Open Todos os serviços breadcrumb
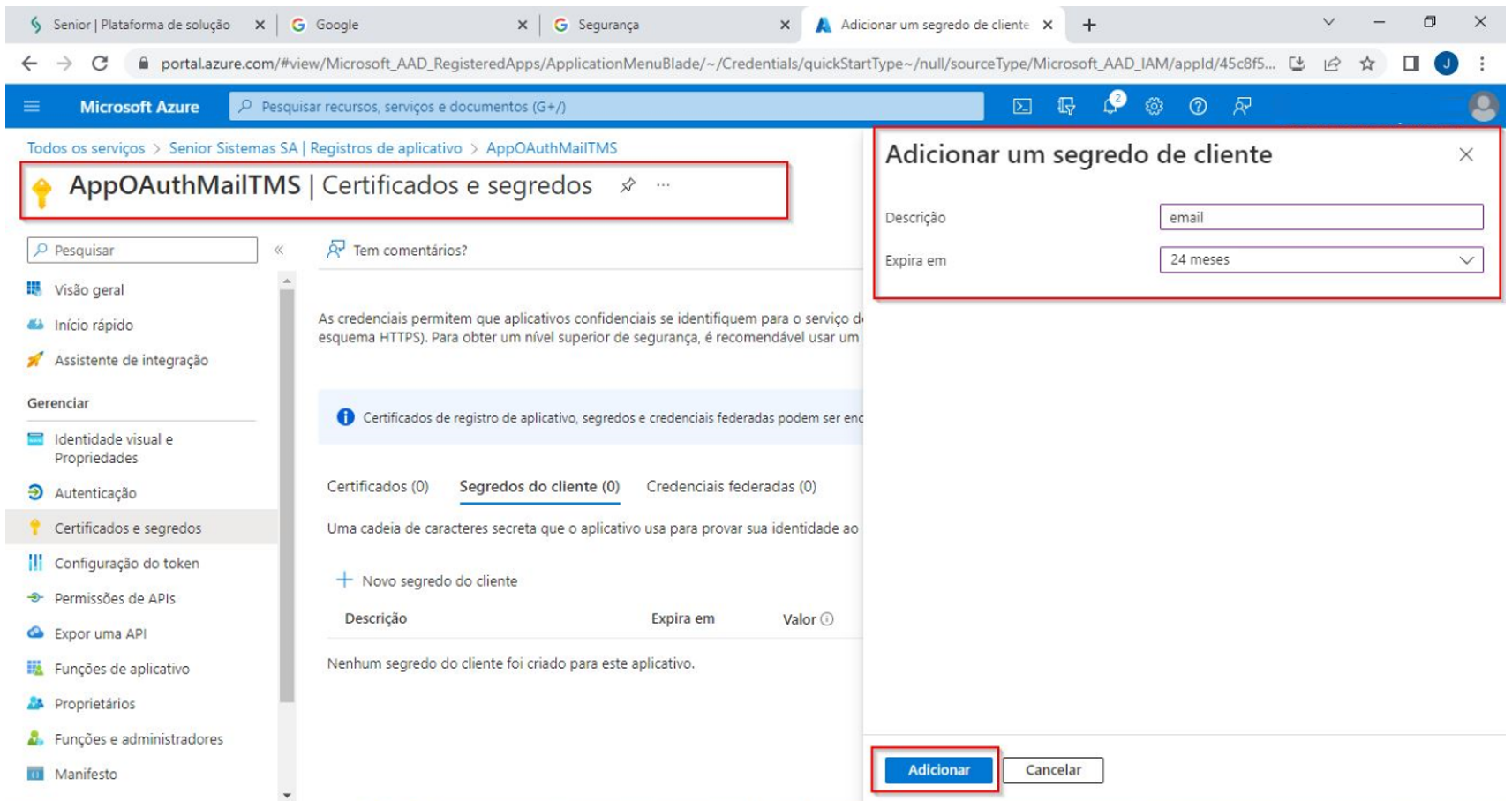 click(86, 148)
